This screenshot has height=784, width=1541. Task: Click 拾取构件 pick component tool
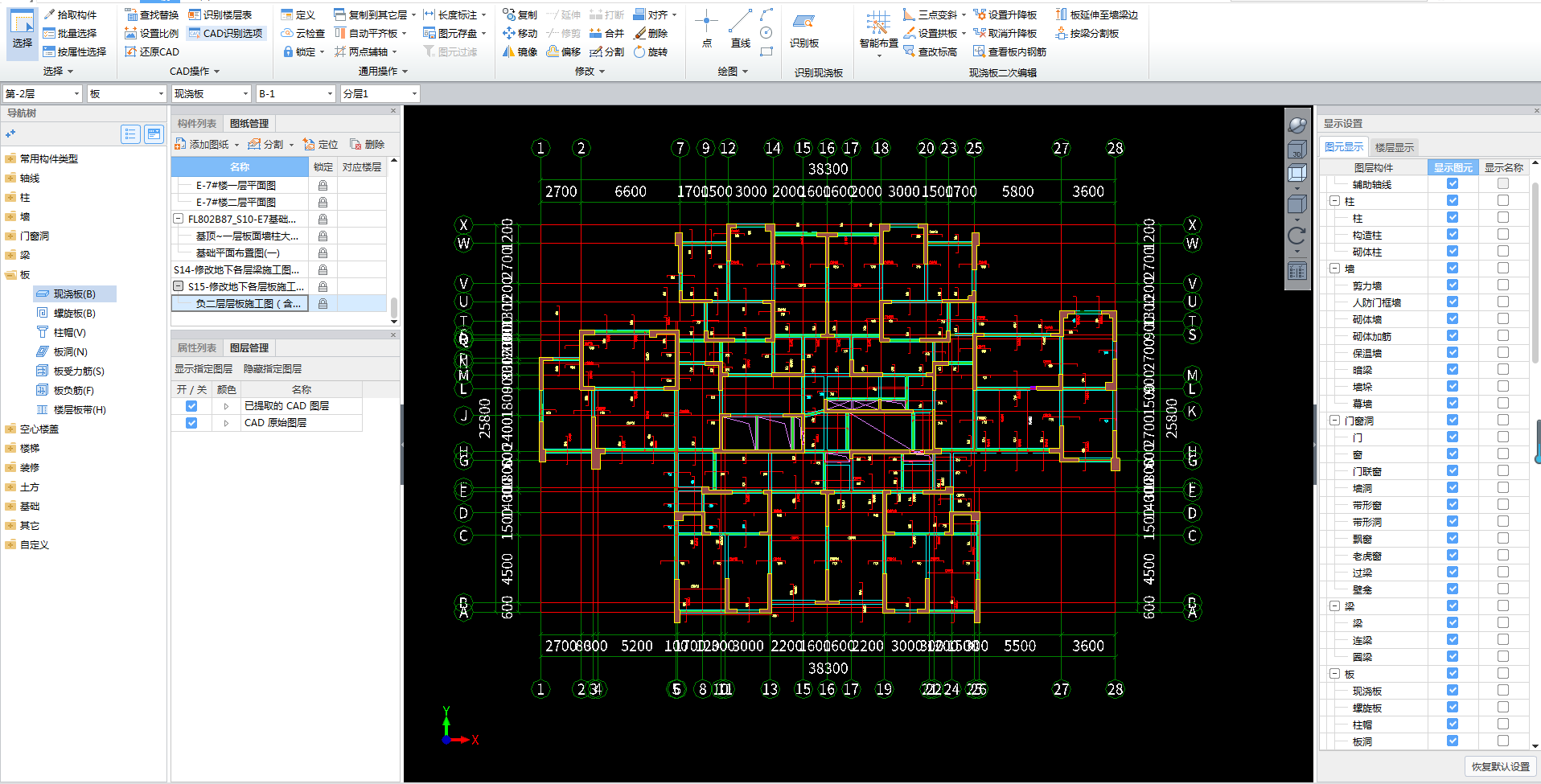tap(70, 14)
